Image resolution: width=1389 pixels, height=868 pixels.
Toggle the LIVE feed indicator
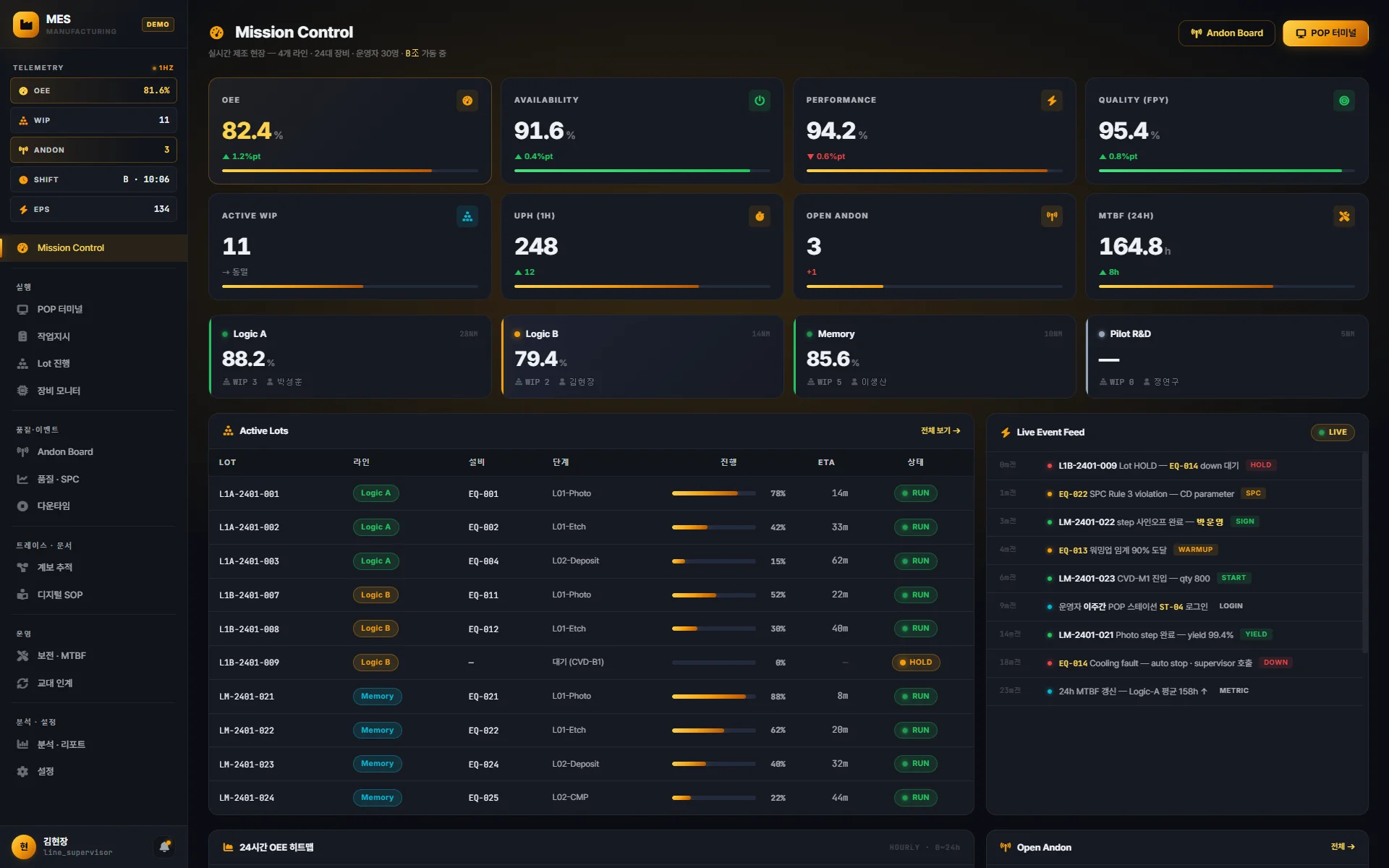pyautogui.click(x=1333, y=433)
